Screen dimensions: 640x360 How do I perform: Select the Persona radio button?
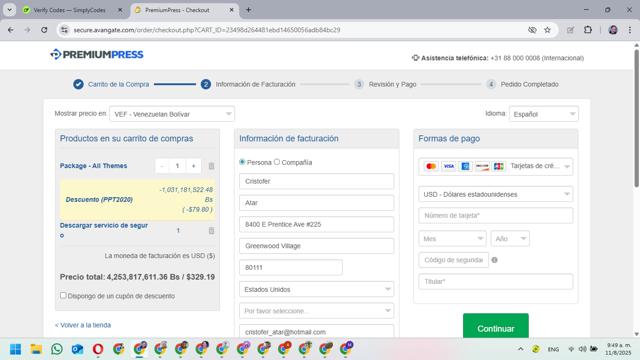[x=242, y=162]
